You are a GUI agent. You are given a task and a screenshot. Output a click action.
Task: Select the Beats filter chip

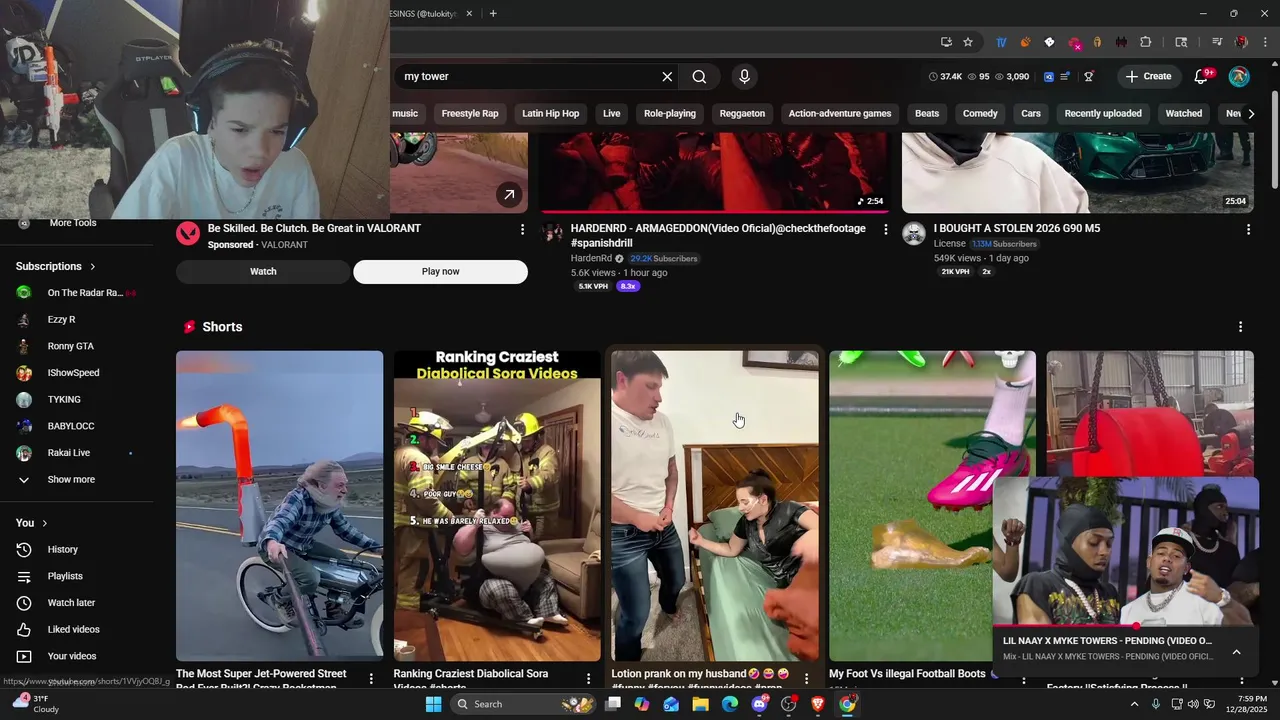coord(927,114)
